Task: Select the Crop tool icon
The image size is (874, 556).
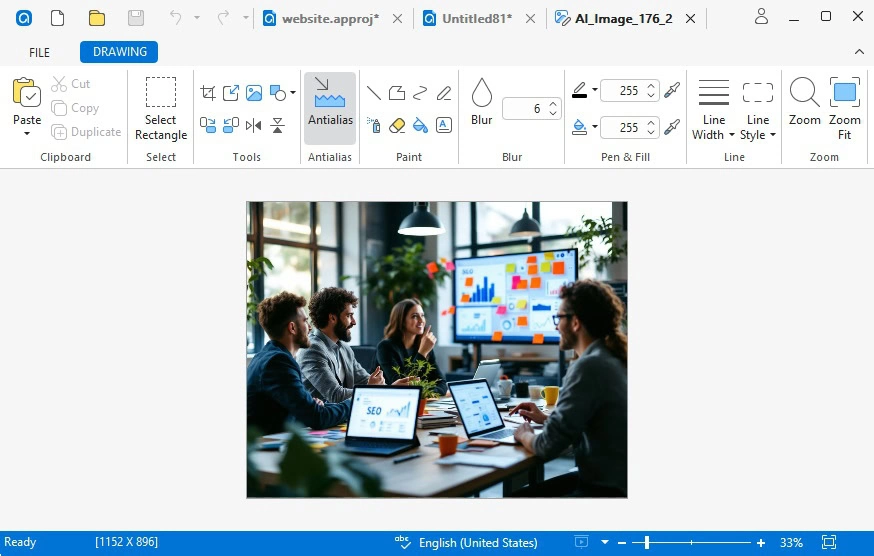Action: 208,93
